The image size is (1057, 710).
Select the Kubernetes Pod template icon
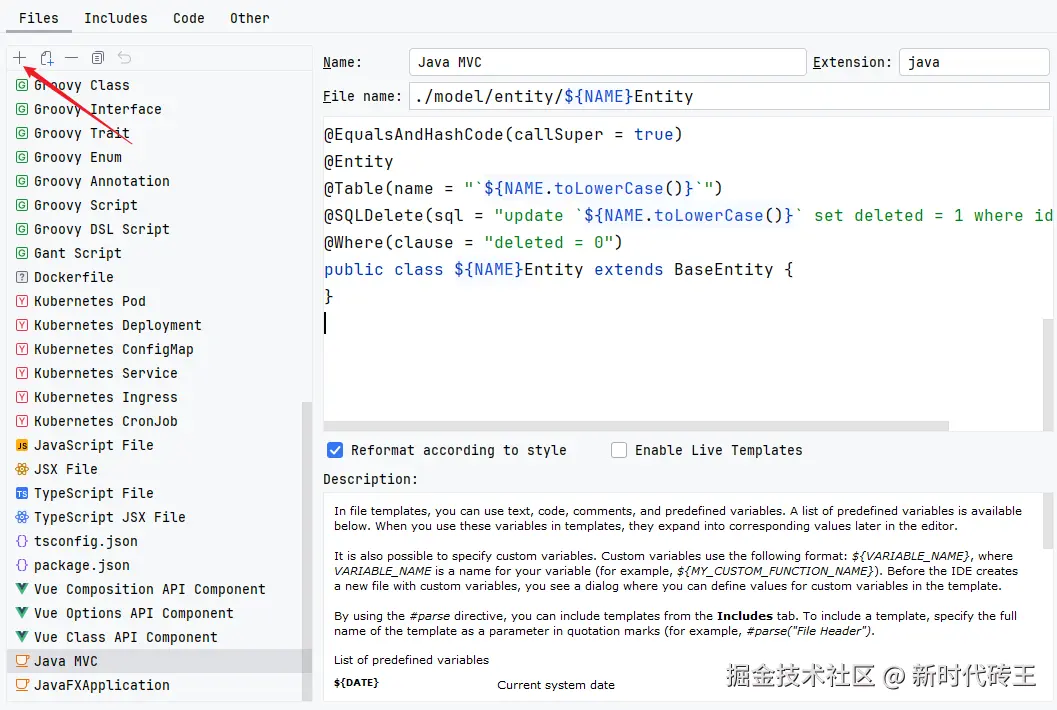(x=22, y=301)
